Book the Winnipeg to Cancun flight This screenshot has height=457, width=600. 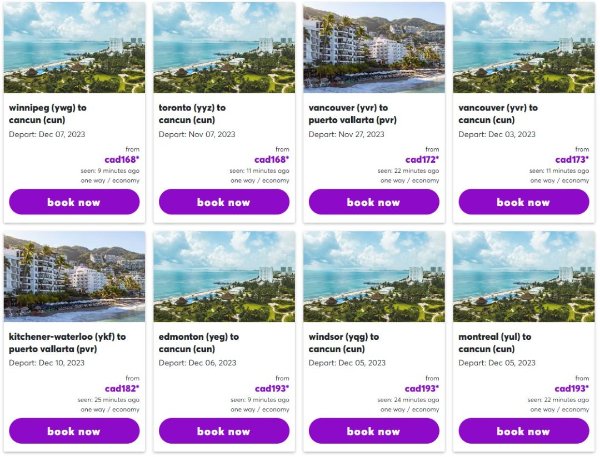pos(74,202)
